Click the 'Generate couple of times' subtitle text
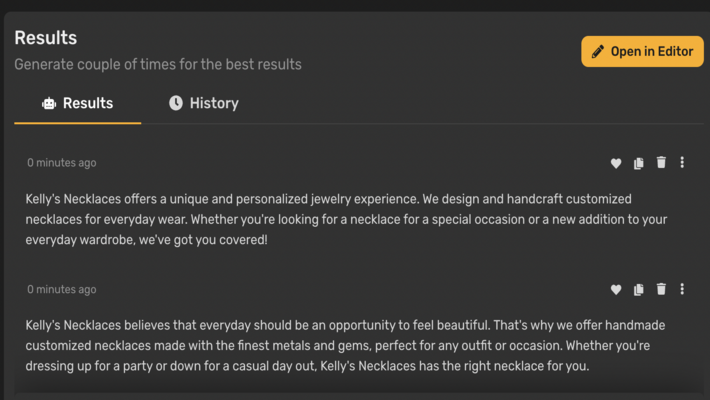This screenshot has height=400, width=710. 158,64
